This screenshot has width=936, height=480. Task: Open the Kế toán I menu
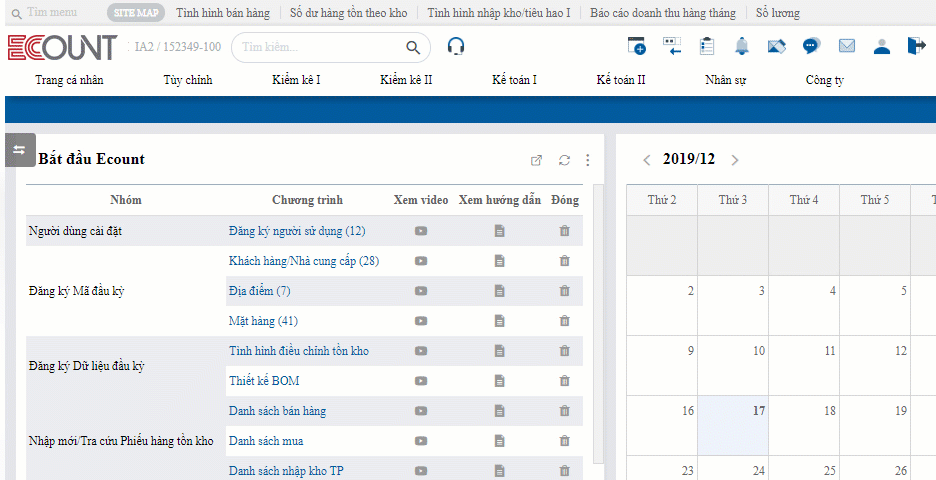(x=514, y=80)
